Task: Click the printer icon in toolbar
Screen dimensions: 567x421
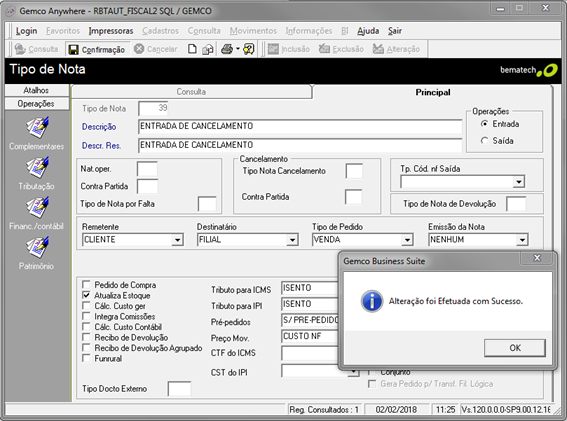Action: (x=227, y=49)
